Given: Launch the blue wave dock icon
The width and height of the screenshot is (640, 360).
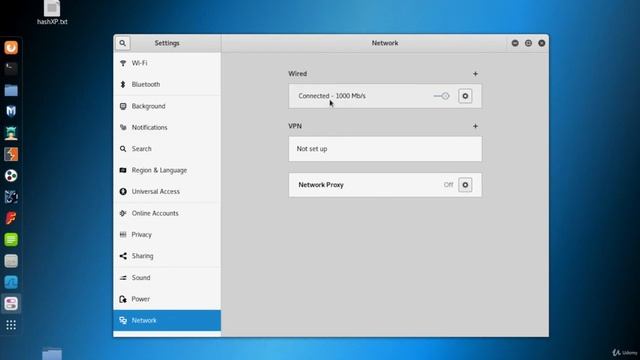Looking at the screenshot, I should point(11,282).
